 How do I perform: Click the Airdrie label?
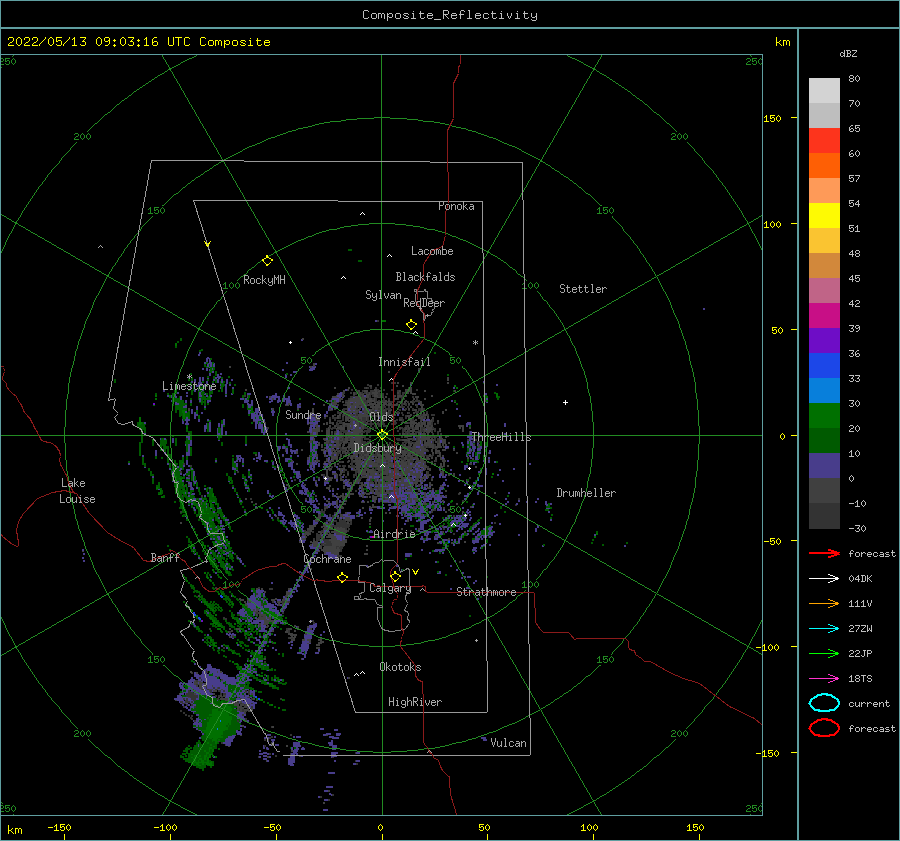pyautogui.click(x=394, y=534)
